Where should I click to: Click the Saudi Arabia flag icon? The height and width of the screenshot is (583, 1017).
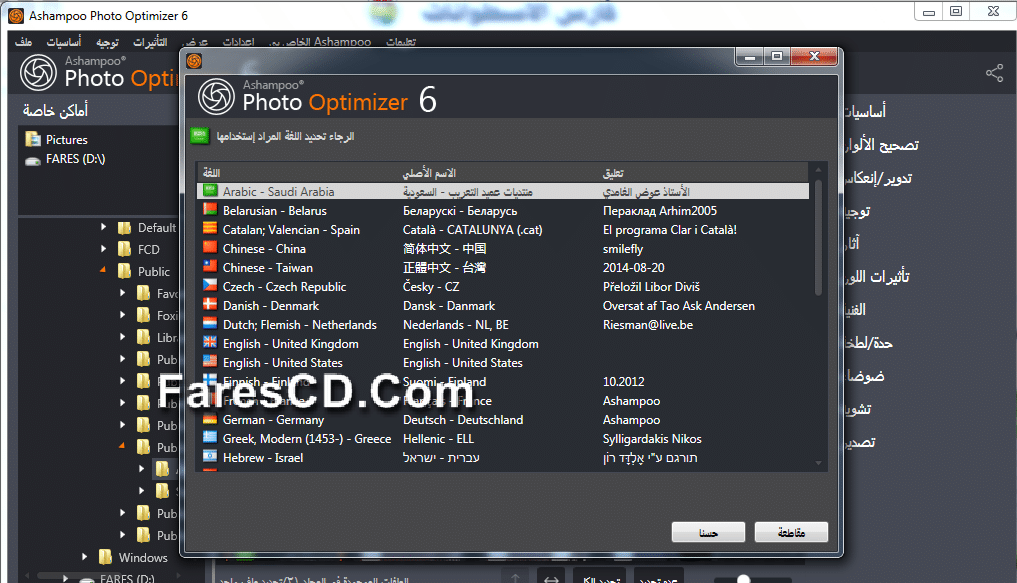[x=209, y=191]
